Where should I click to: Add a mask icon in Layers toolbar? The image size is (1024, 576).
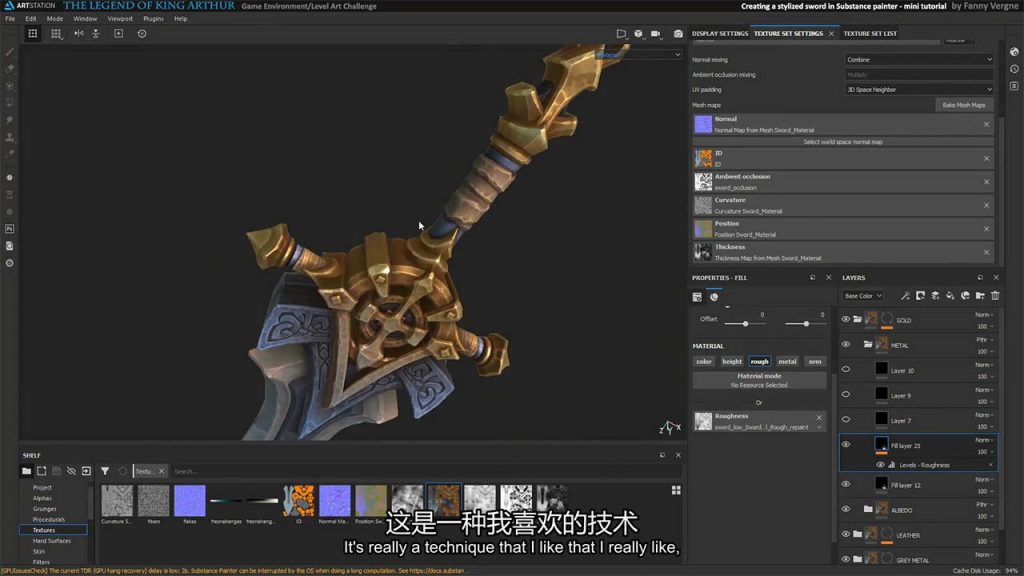coord(920,296)
